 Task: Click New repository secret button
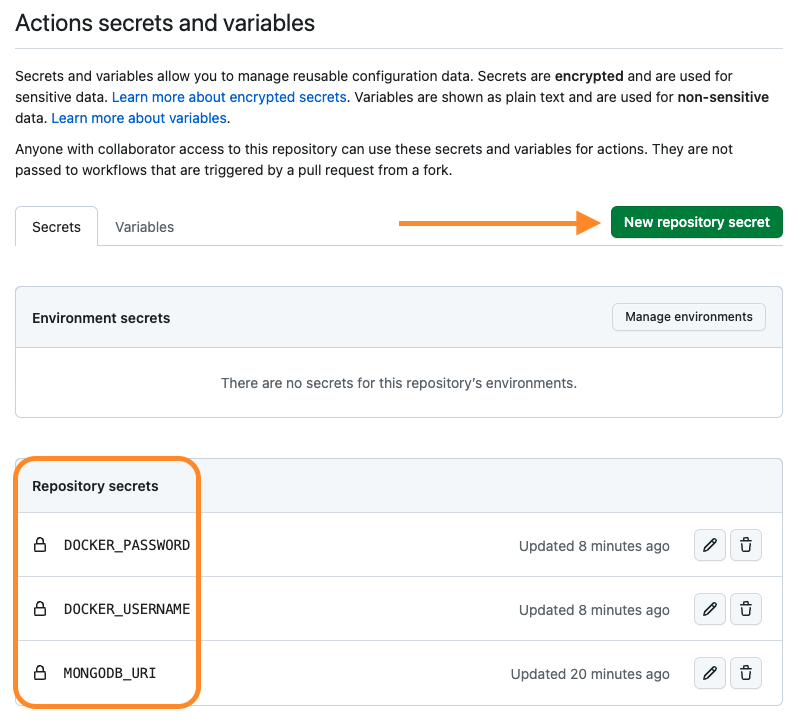coord(696,222)
